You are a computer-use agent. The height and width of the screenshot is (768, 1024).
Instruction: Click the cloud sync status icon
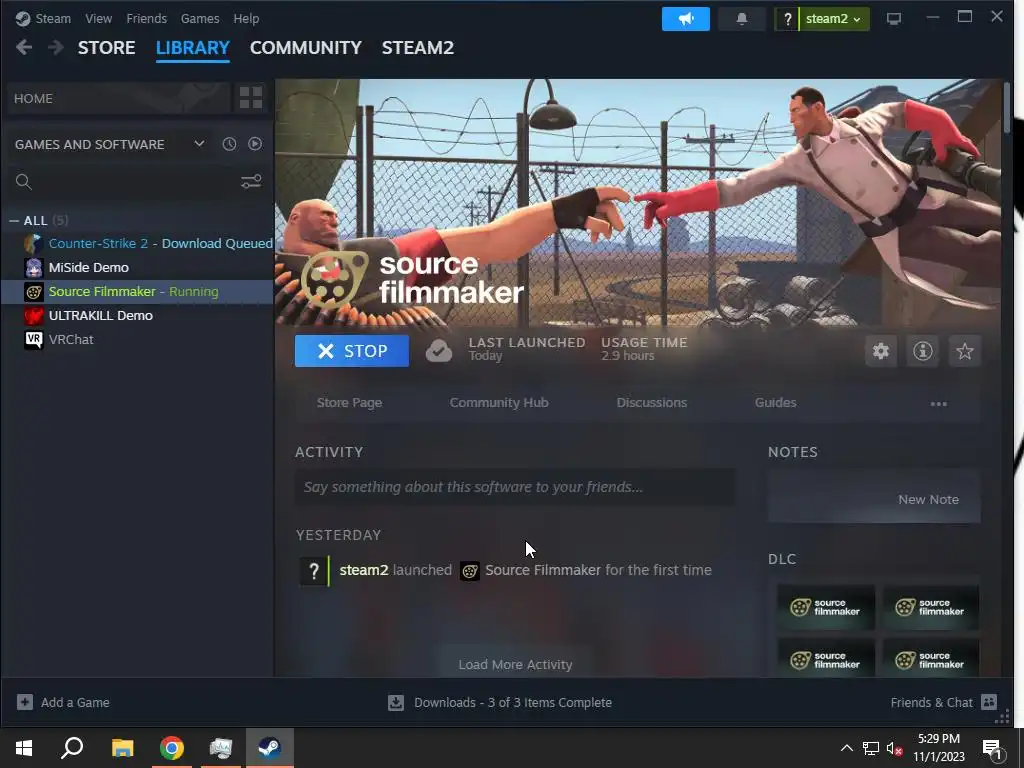(x=439, y=351)
